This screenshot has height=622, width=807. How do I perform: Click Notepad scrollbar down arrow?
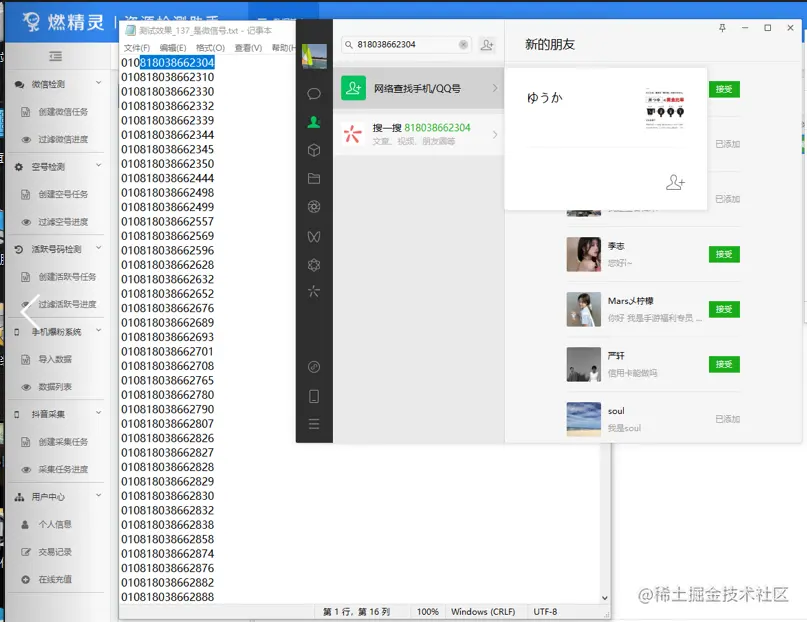click(605, 598)
